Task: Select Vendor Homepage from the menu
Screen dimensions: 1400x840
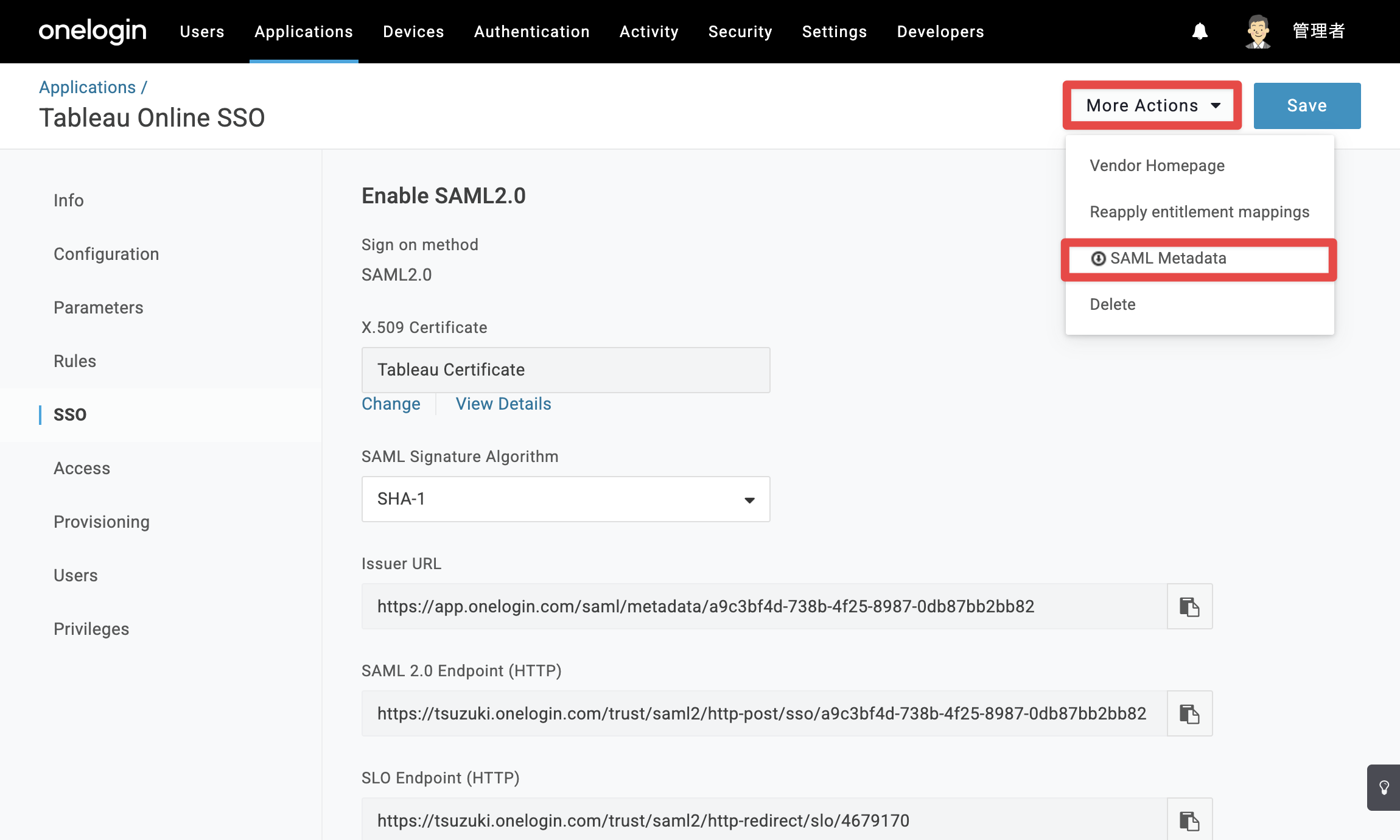Action: click(x=1157, y=166)
